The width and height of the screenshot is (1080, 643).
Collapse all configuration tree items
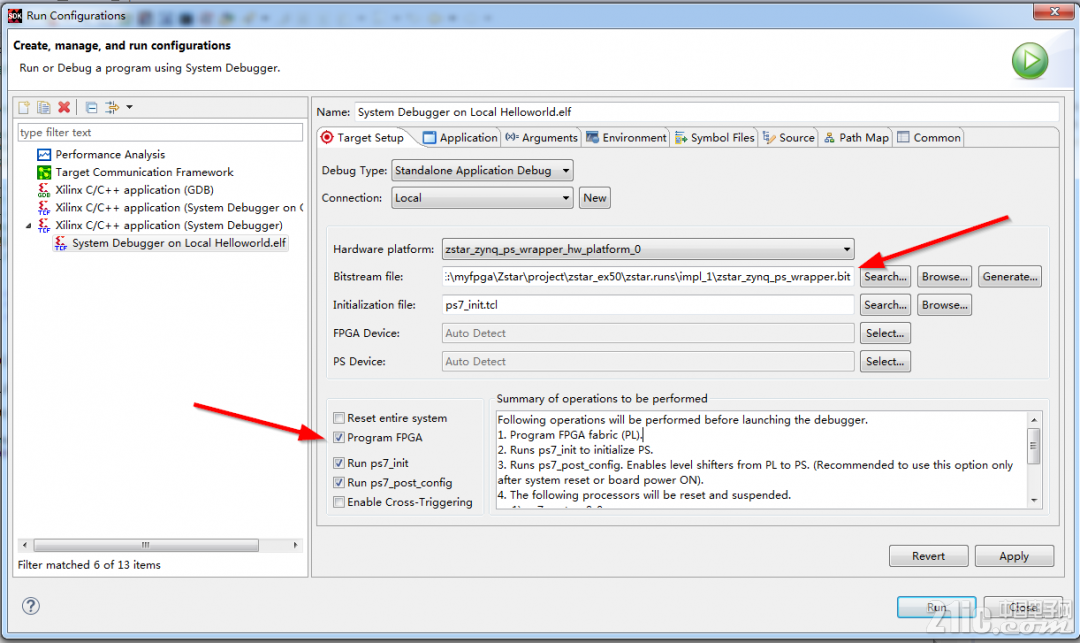[x=91, y=107]
